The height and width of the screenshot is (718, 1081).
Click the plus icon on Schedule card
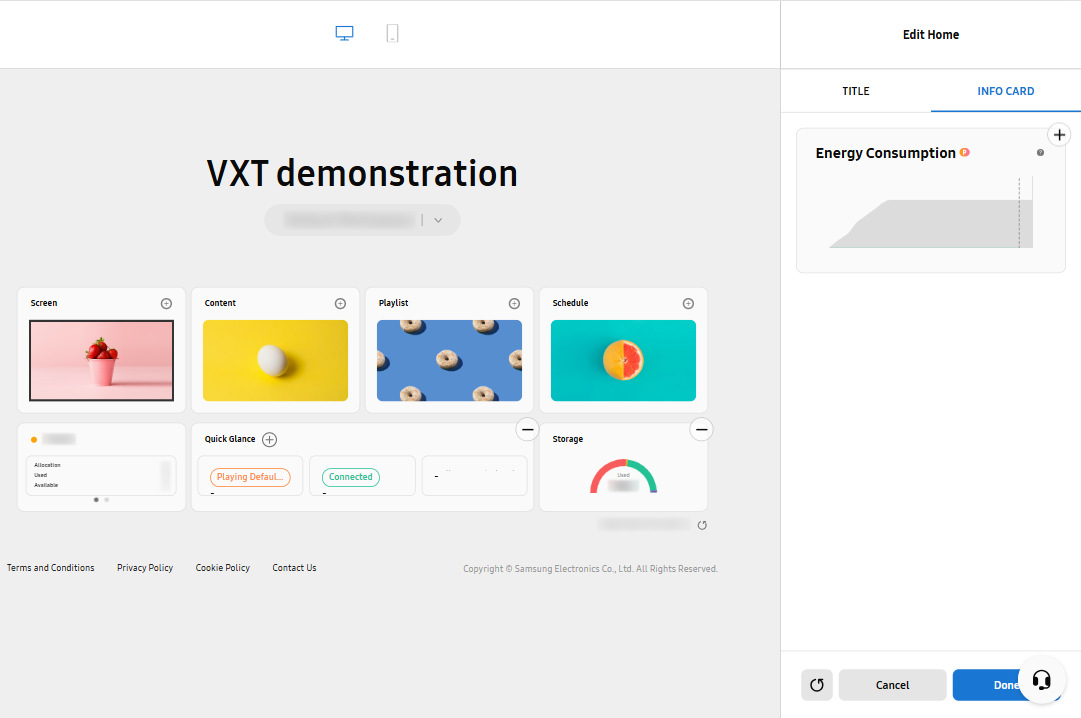pos(688,303)
